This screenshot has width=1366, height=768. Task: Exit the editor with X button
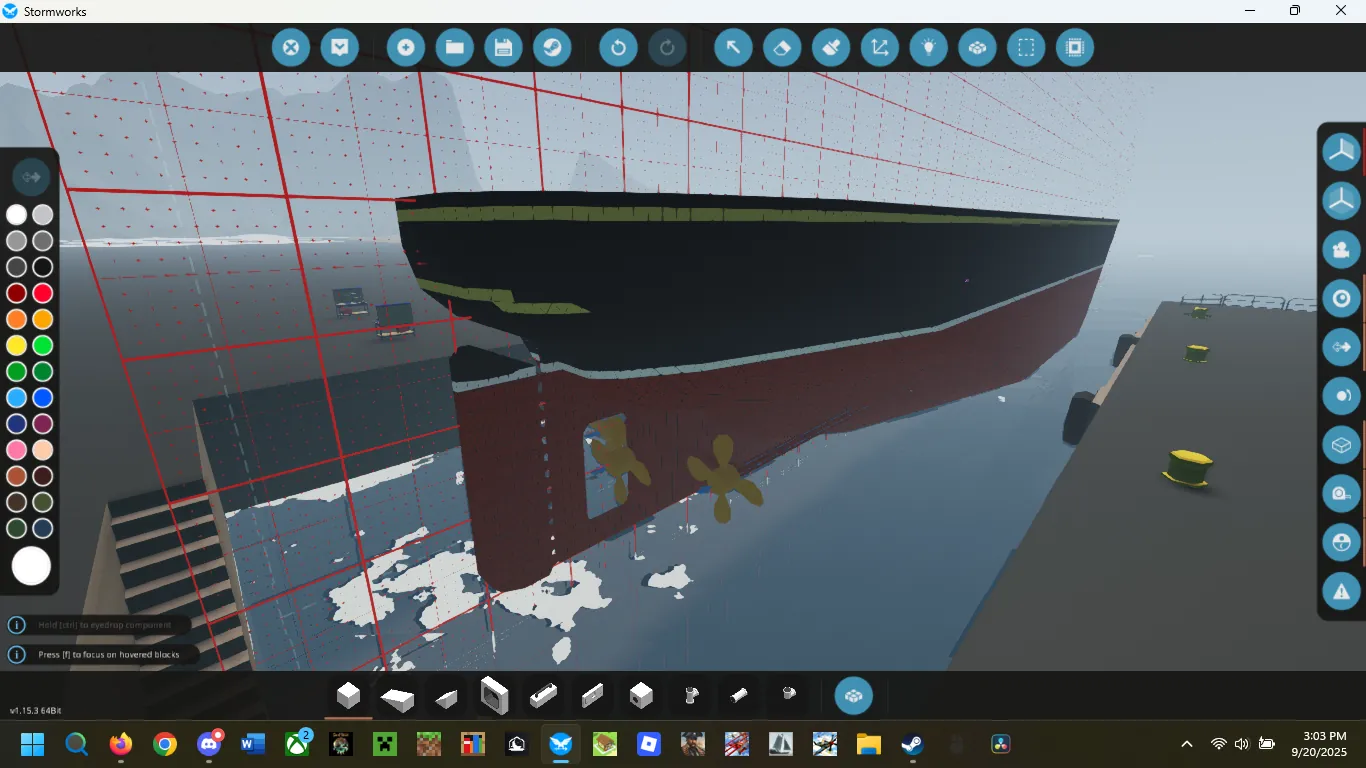pos(291,47)
